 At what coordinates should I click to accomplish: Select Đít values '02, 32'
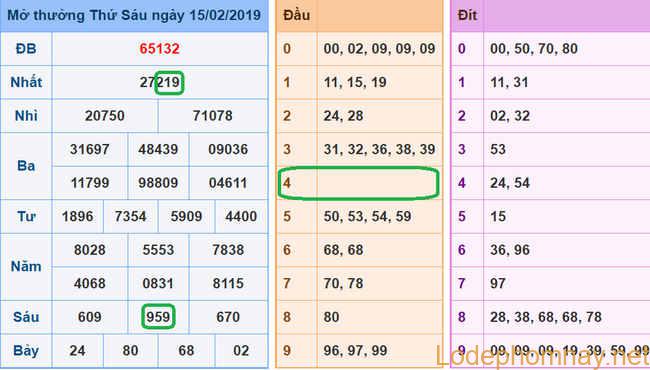(x=510, y=116)
